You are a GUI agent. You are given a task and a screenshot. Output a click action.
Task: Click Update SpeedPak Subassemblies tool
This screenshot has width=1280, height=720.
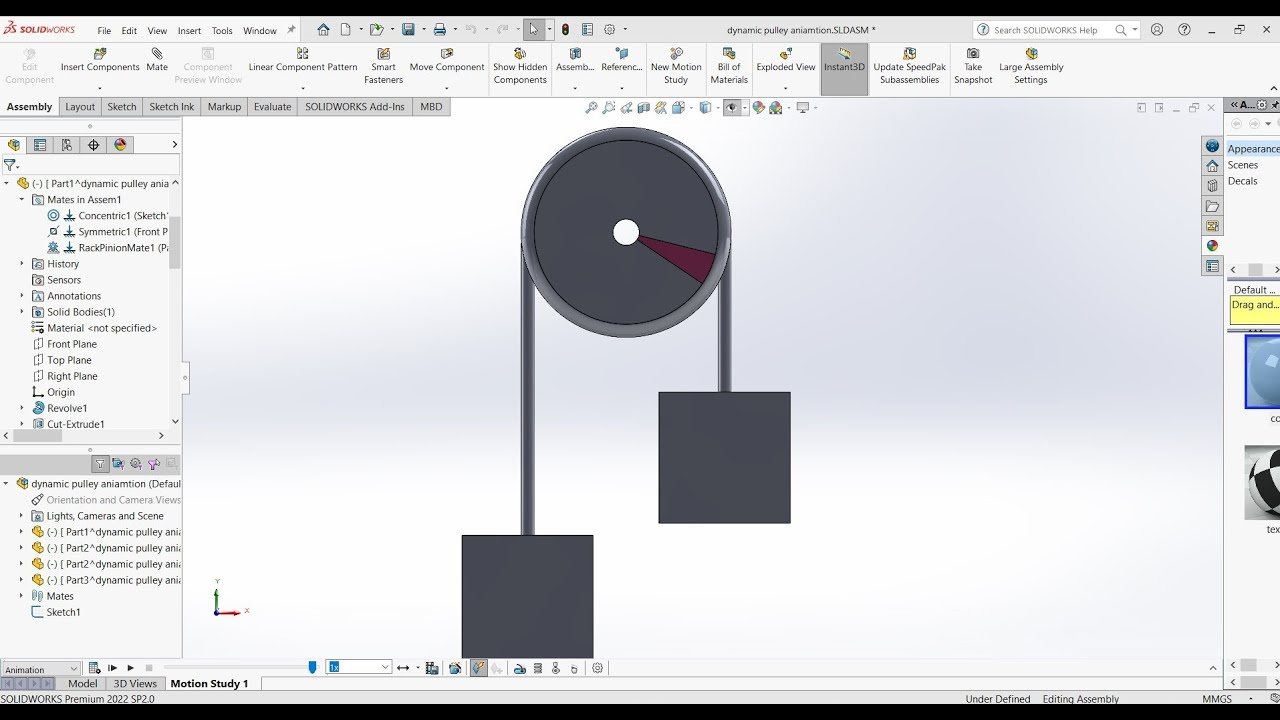[x=909, y=66]
